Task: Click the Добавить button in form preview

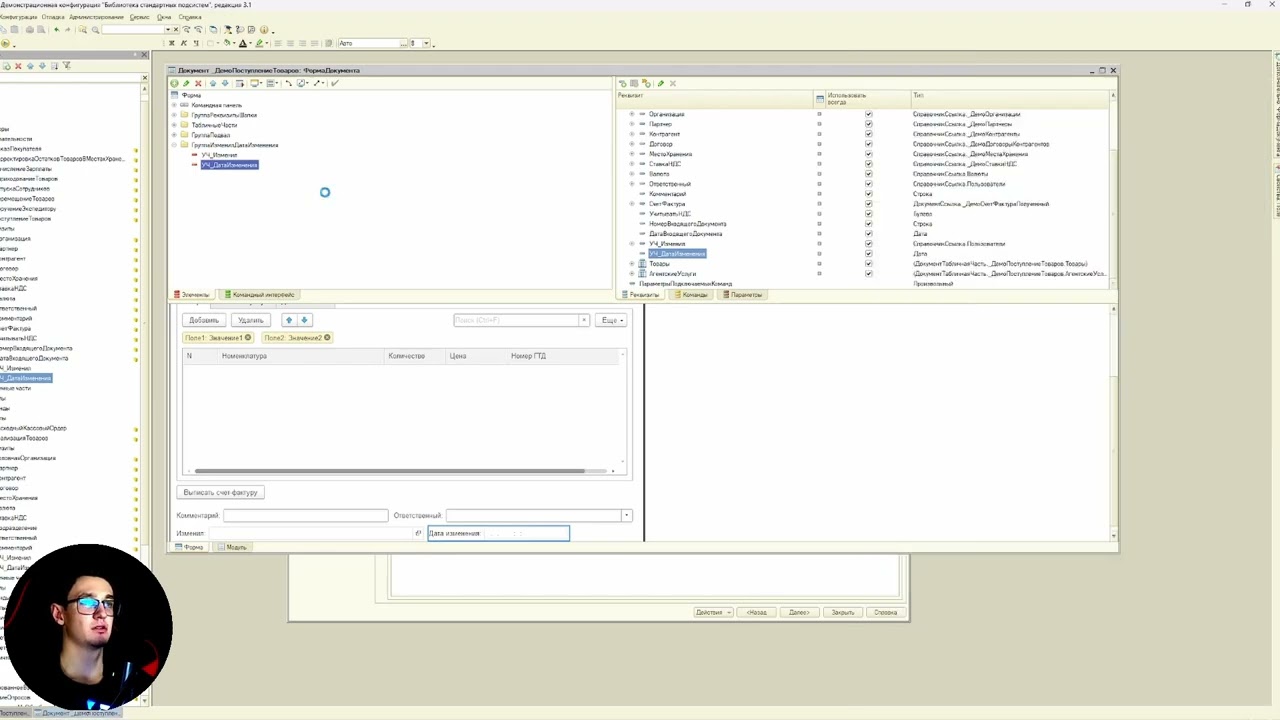Action: [204, 320]
